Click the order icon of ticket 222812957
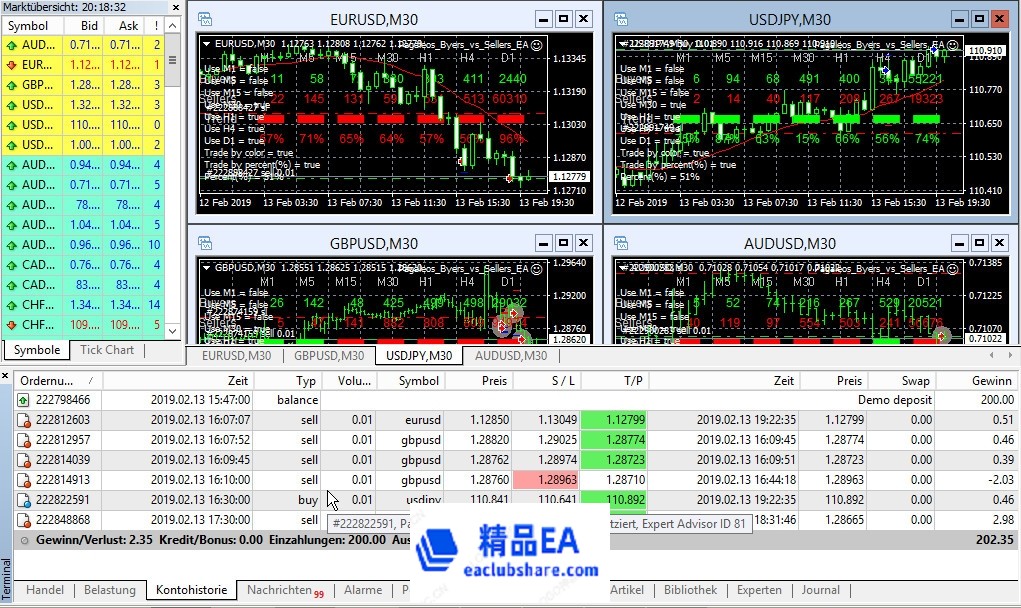1021x608 pixels. [x=24, y=441]
